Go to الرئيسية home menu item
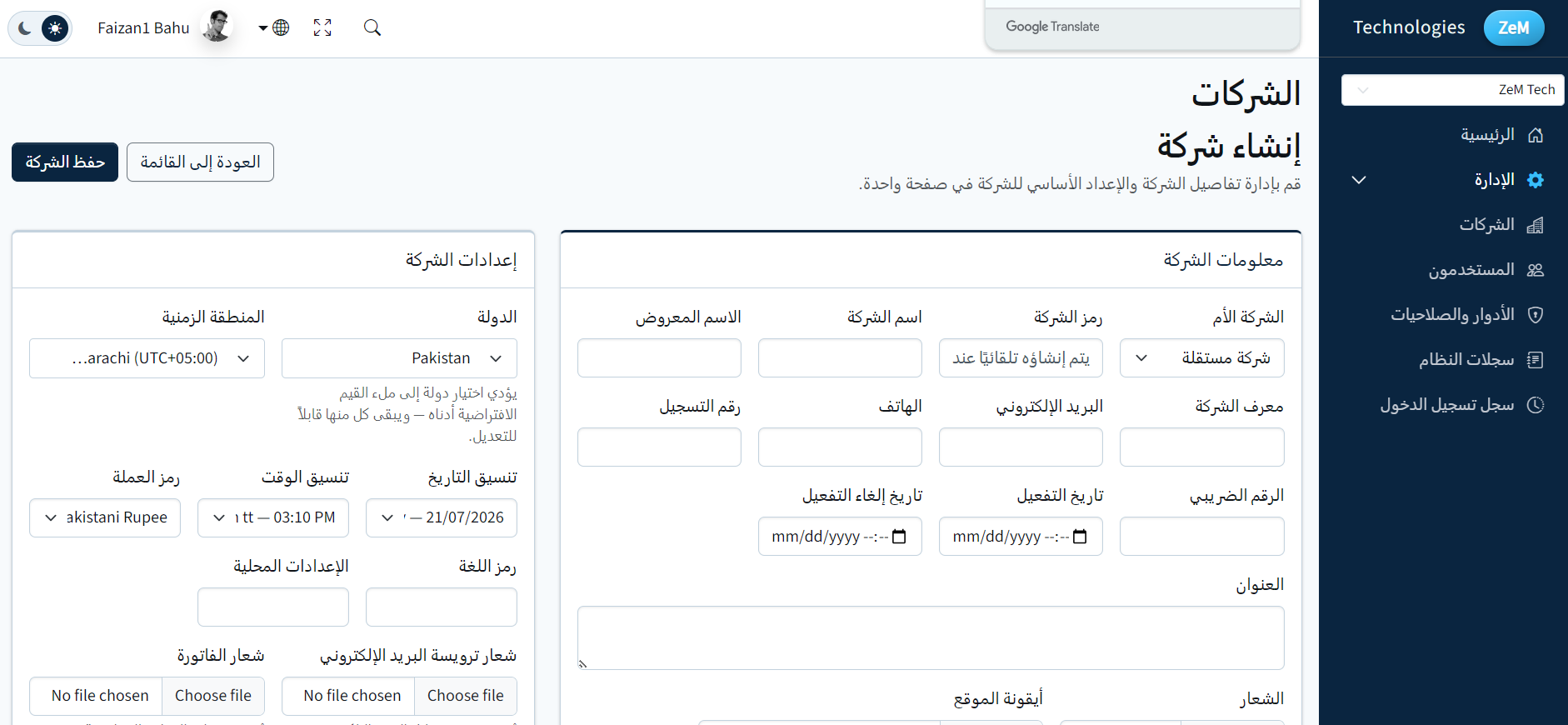 (1487, 135)
